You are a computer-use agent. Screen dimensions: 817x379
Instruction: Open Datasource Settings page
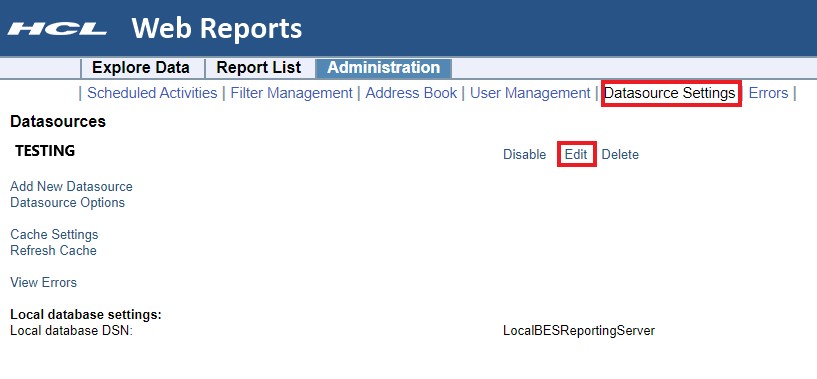[670, 93]
